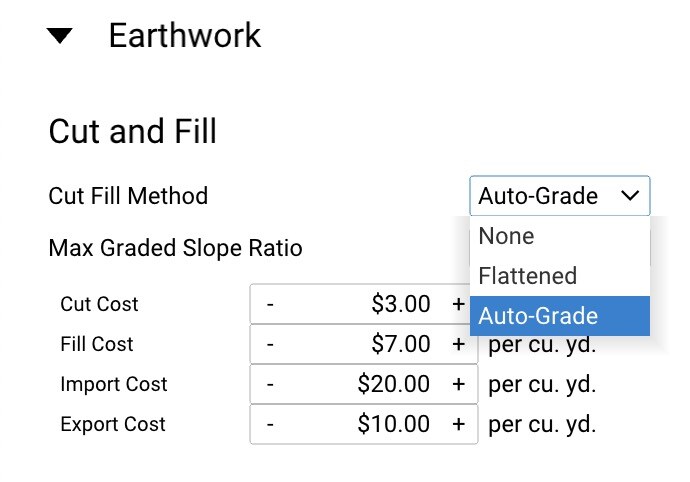Increase Import Cost with plus button
The width and height of the screenshot is (690, 482).
click(458, 384)
